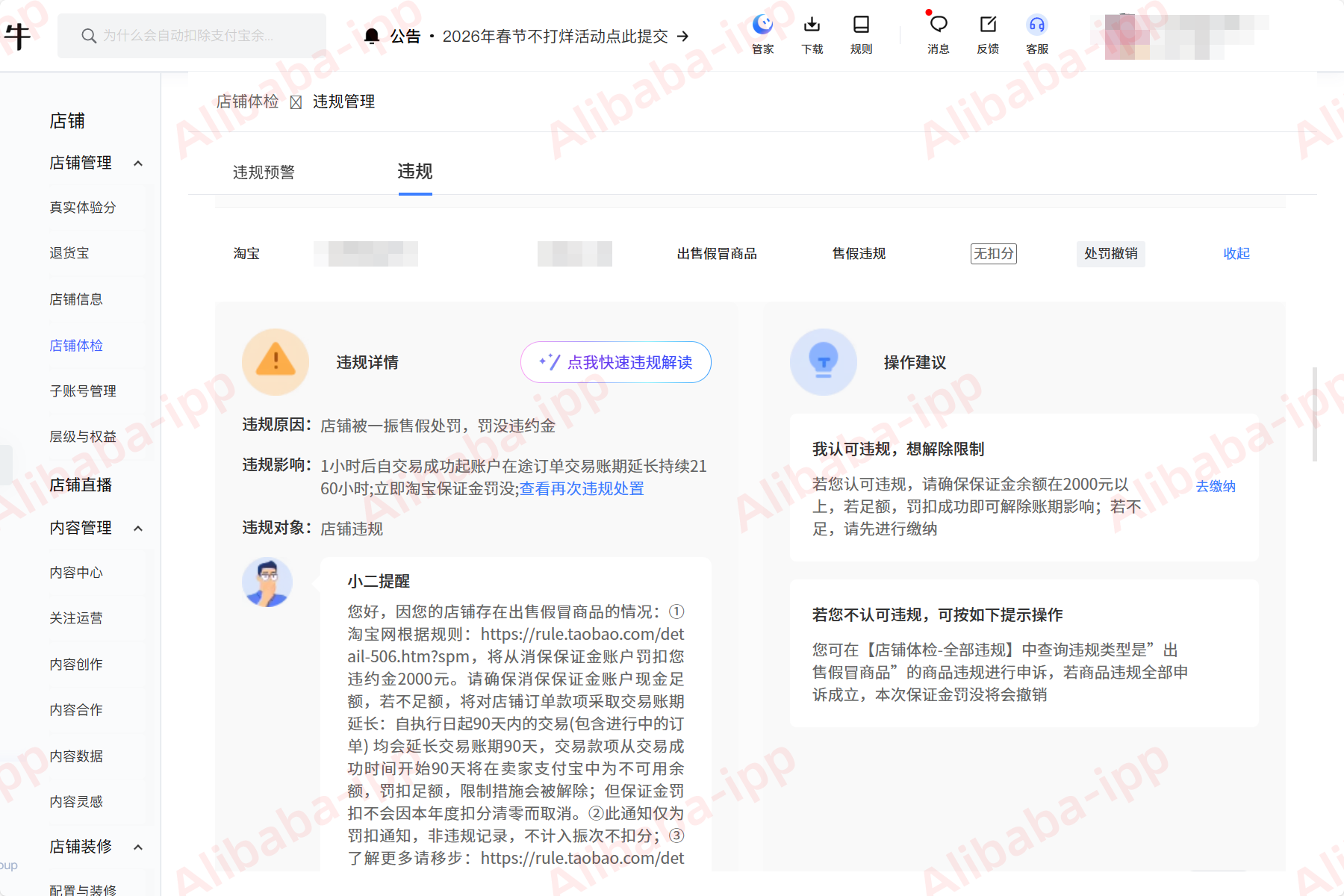Image resolution: width=1344 pixels, height=896 pixels.
Task: Open 配置与装修 in sidebar
Action: [83, 890]
